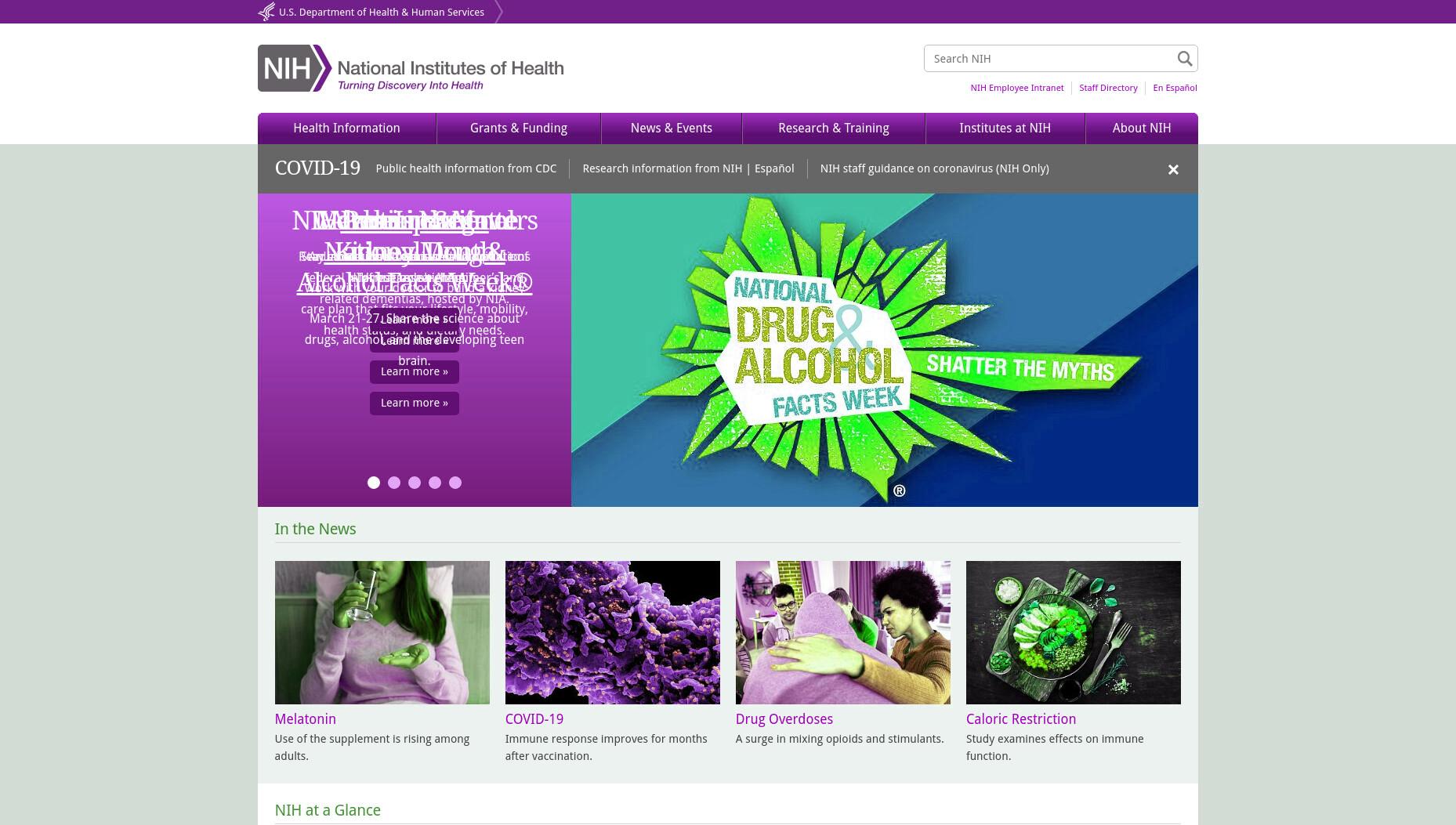Open the COVID-19 banner Español link
This screenshot has height=825, width=1456.
(x=774, y=168)
